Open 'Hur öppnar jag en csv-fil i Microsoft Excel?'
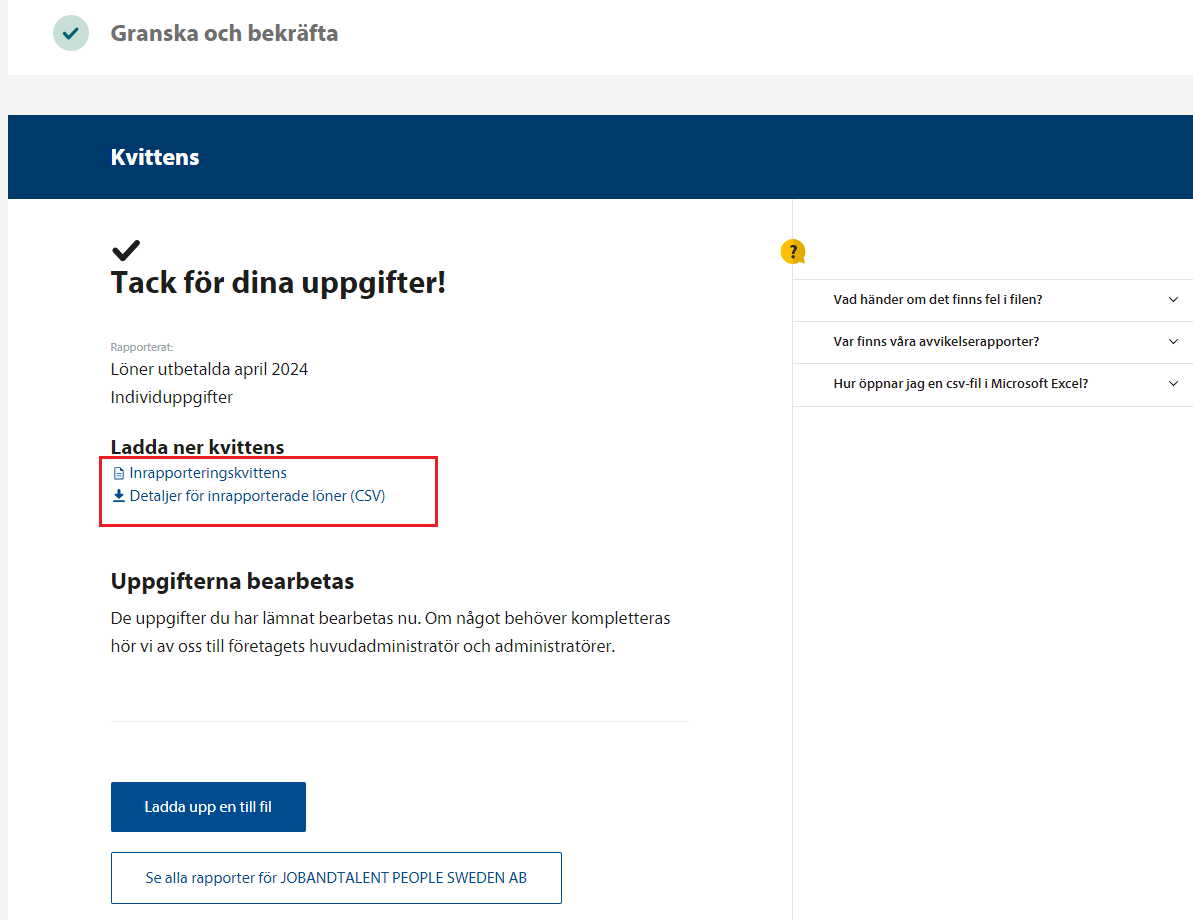 960,384
